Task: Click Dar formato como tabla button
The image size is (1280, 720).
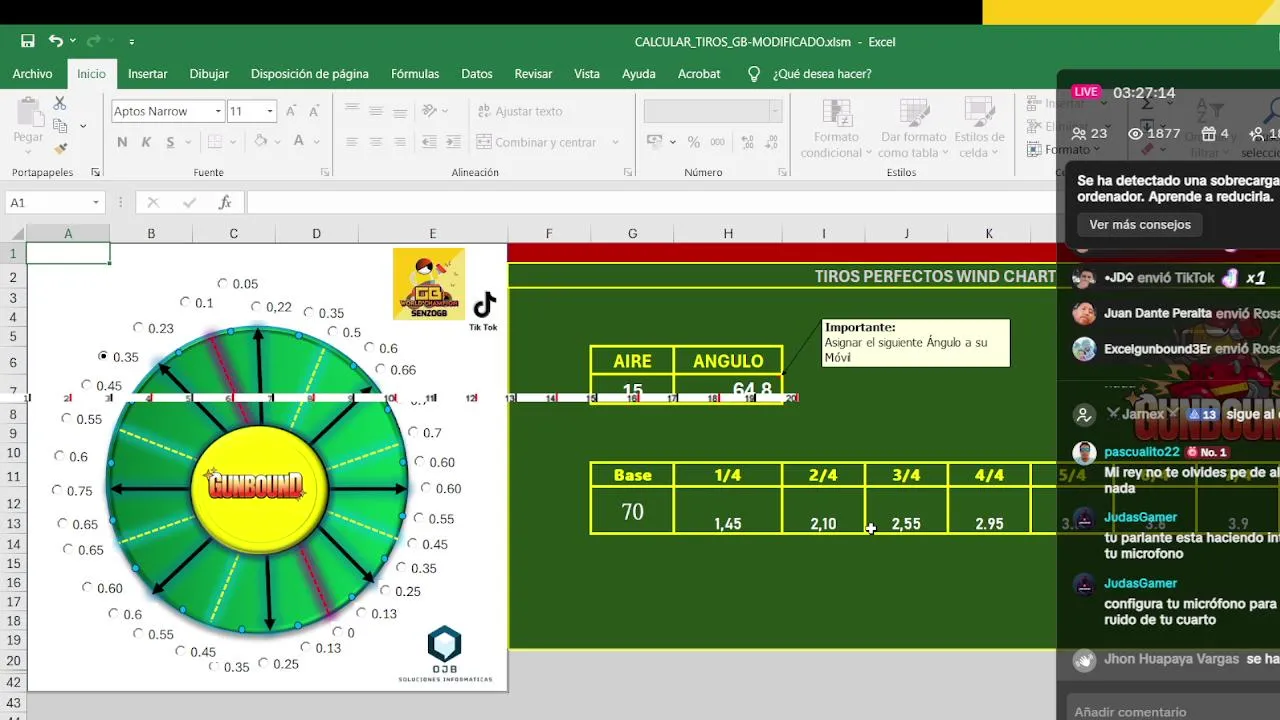Action: click(x=912, y=128)
